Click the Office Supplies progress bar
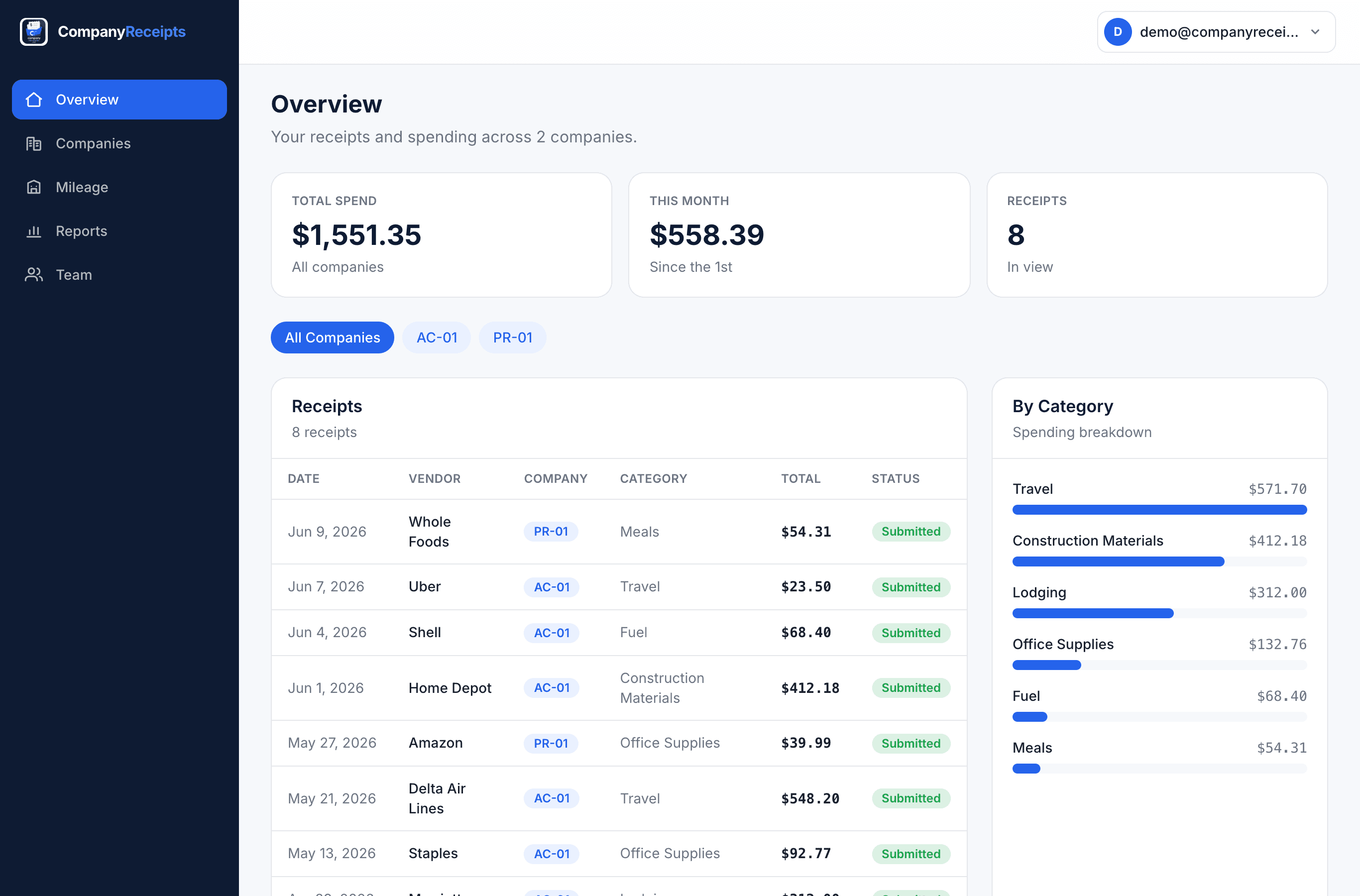The width and height of the screenshot is (1360, 896). [1159, 665]
